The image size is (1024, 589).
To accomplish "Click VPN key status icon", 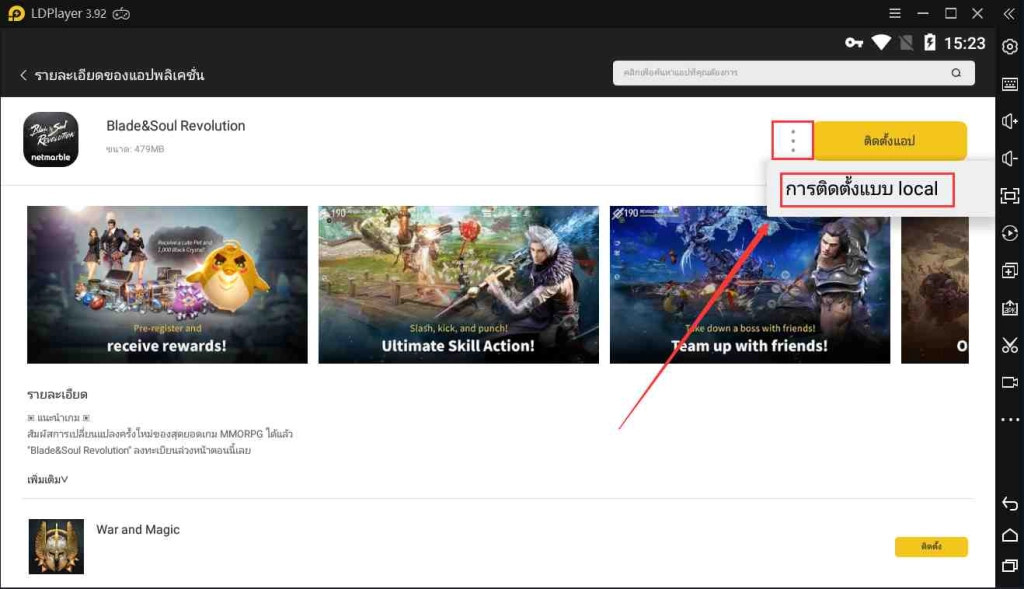I will tap(854, 43).
